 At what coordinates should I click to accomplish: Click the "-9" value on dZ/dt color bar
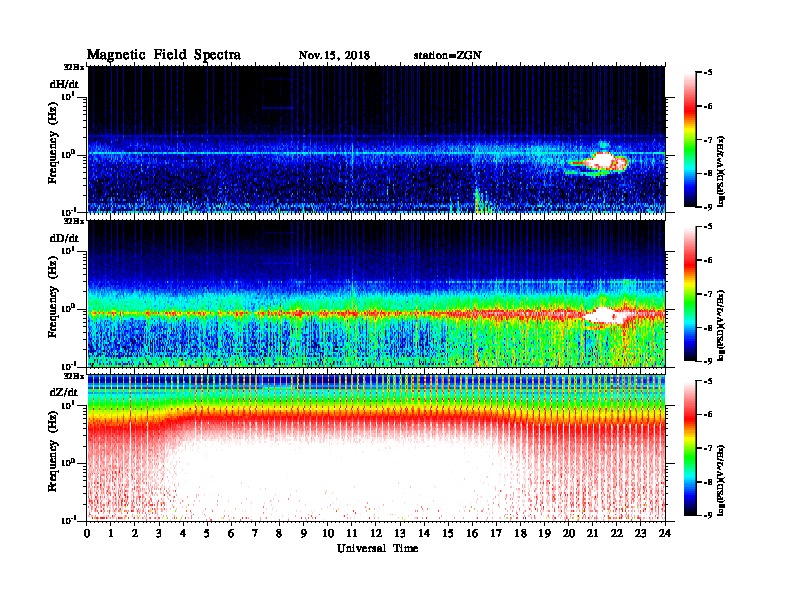pyautogui.click(x=708, y=515)
